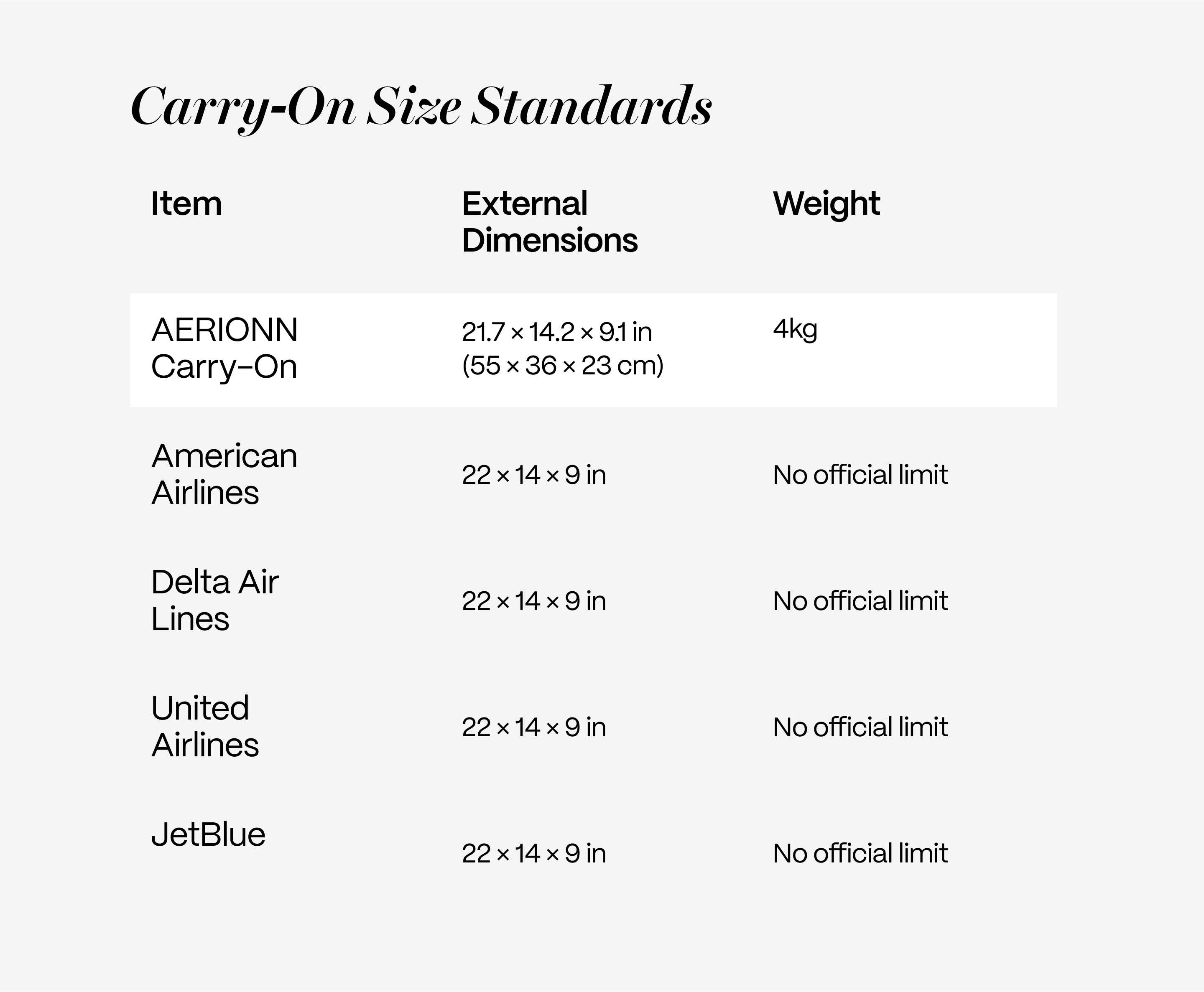Screen dimensions: 1204x992
Task: Click the United Airlines row label
Action: [205, 727]
